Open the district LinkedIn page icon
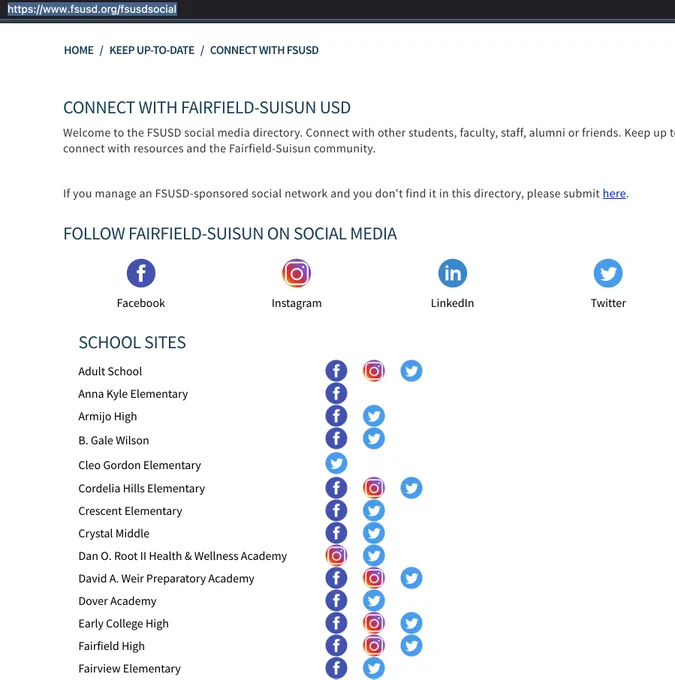675x680 pixels. pos(452,273)
